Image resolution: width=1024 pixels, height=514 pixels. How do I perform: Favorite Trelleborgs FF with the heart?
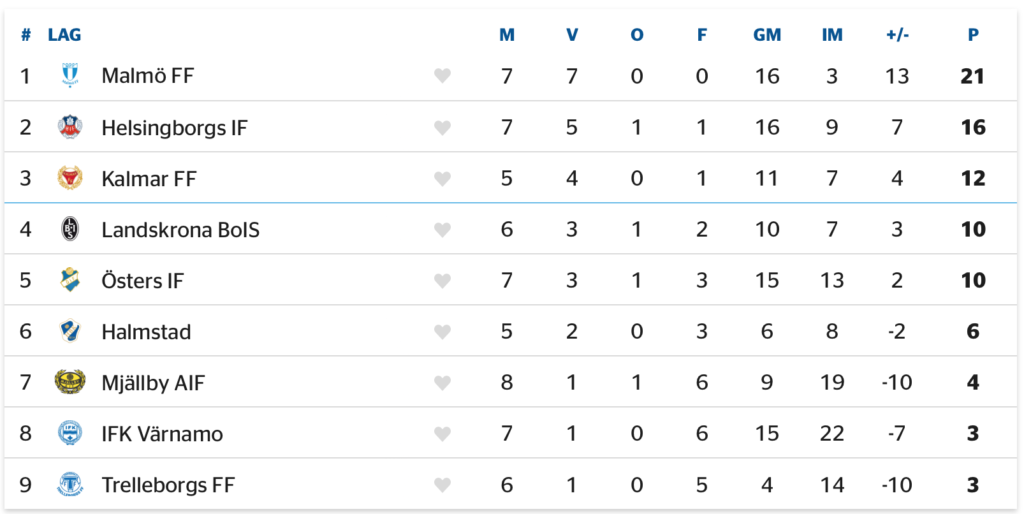click(x=443, y=484)
